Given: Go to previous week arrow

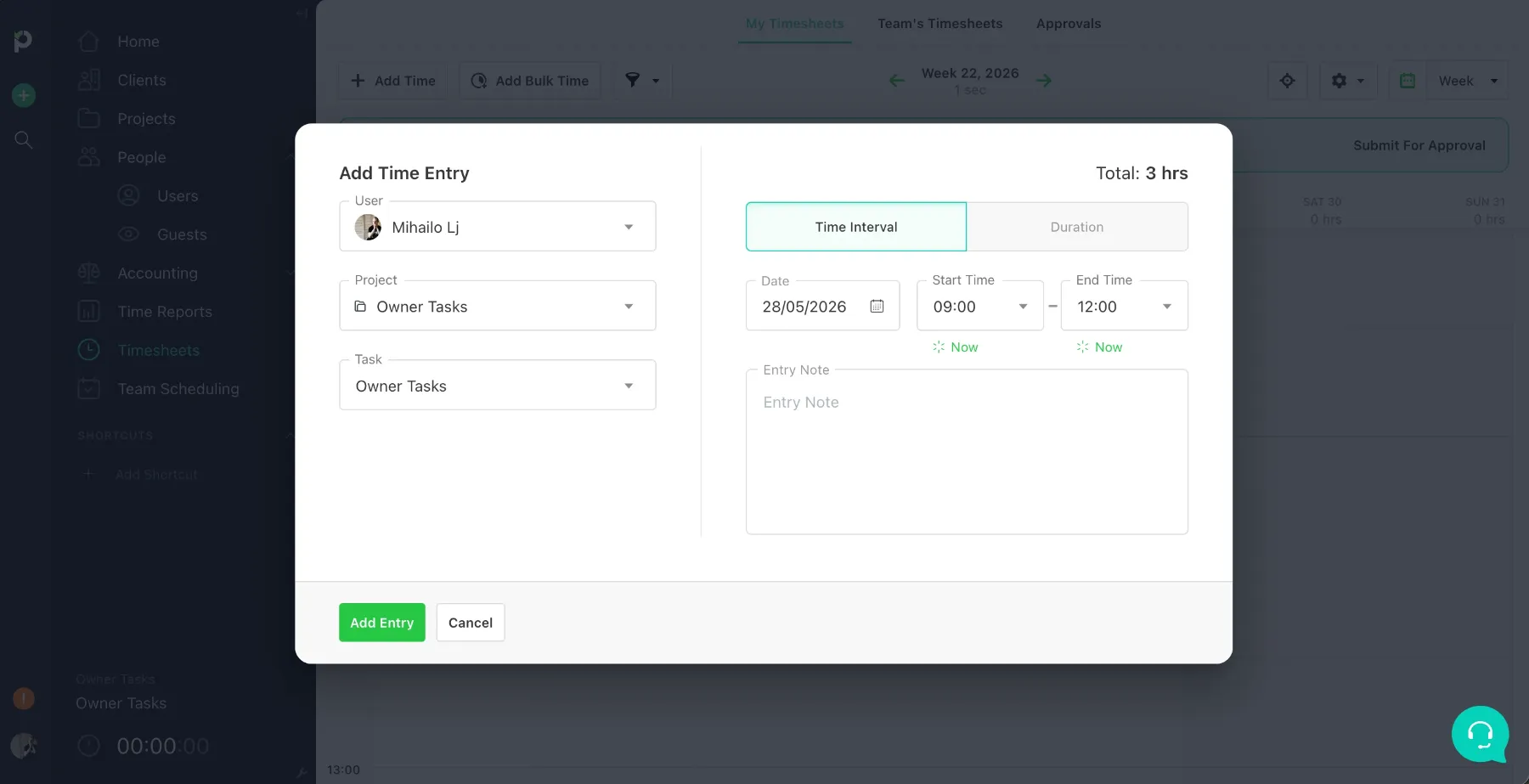Looking at the screenshot, I should pos(897,81).
